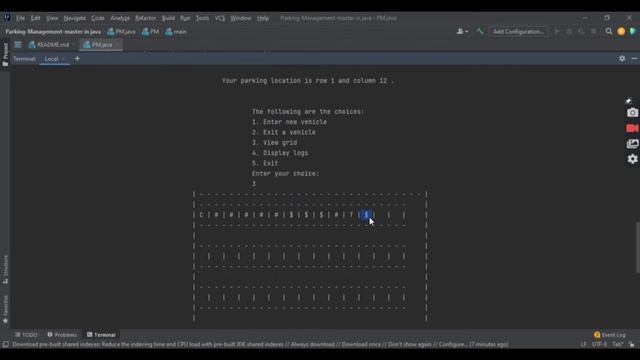Close the PM.java editor tab
The height and width of the screenshot is (360, 640).
coord(117,44)
